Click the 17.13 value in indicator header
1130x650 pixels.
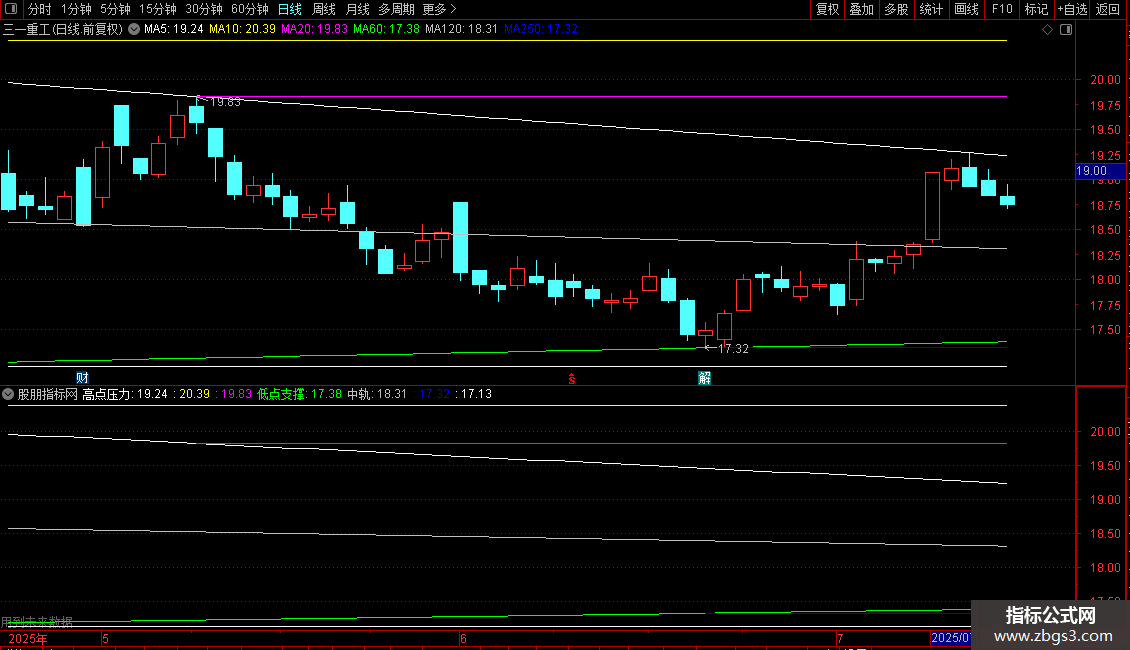tap(476, 394)
